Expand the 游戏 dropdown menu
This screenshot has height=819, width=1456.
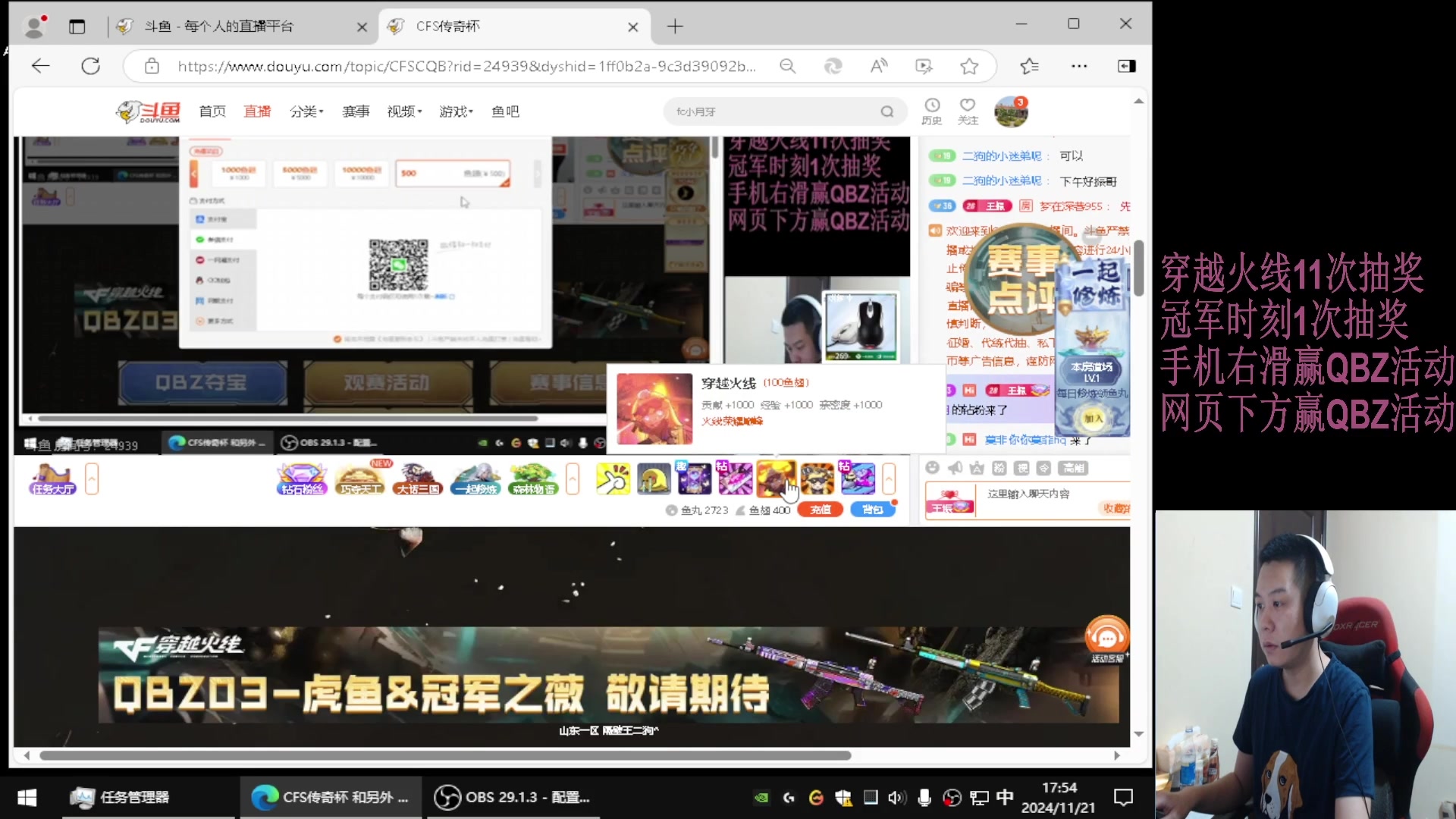pos(456,111)
